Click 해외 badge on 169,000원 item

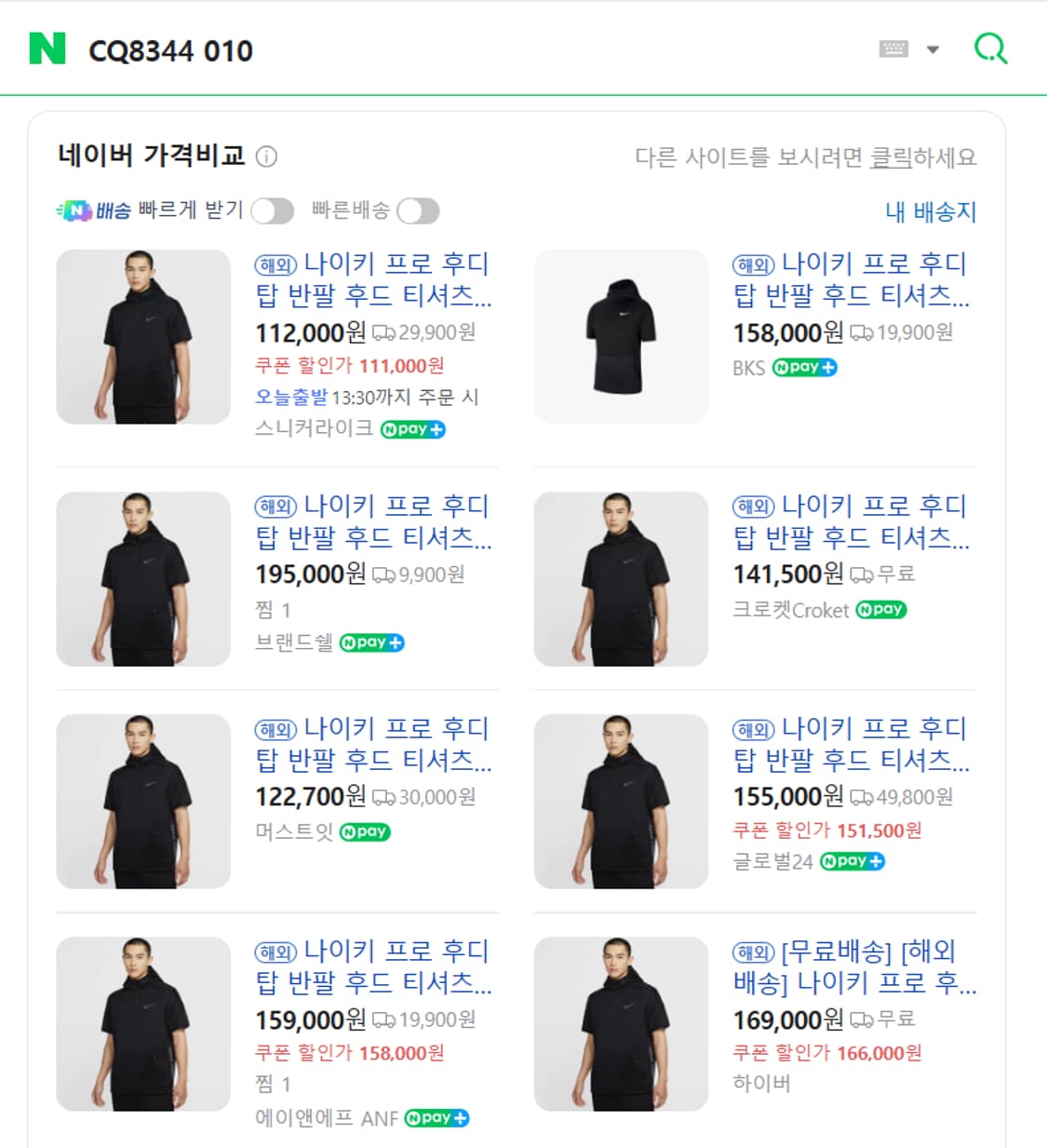point(753,952)
